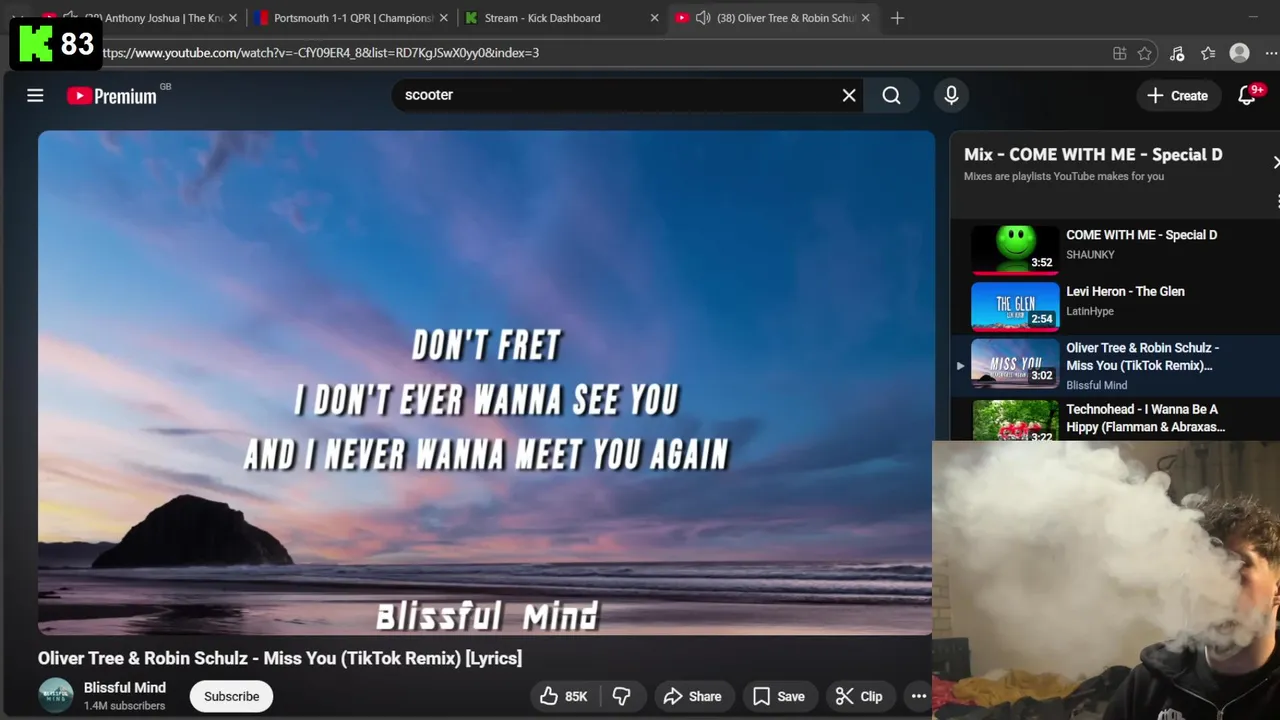Open a new browser tab
1280x720 pixels.
(x=897, y=18)
